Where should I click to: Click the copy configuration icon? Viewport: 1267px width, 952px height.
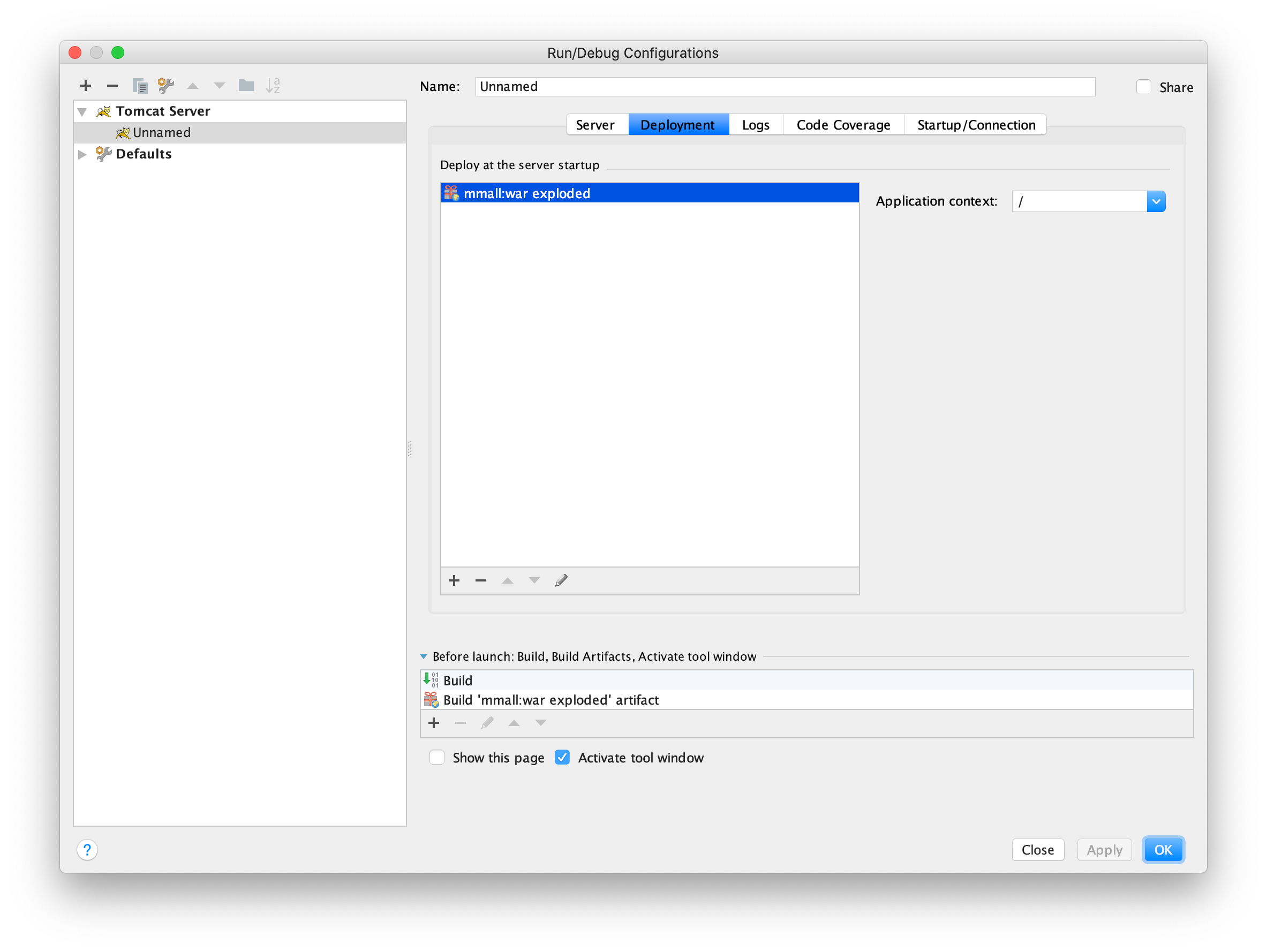click(140, 86)
